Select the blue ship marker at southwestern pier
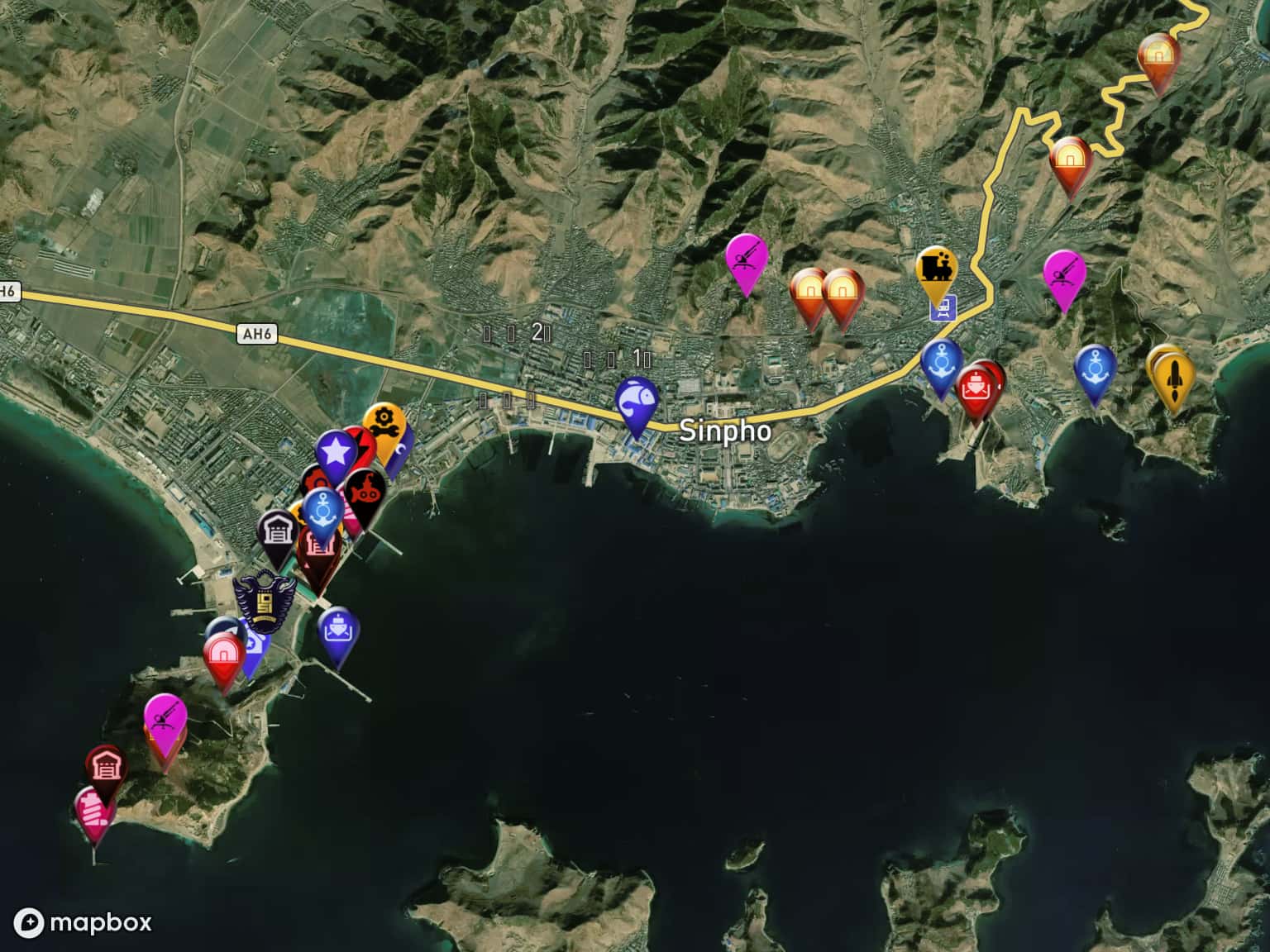The width and height of the screenshot is (1270, 952). 339,631
